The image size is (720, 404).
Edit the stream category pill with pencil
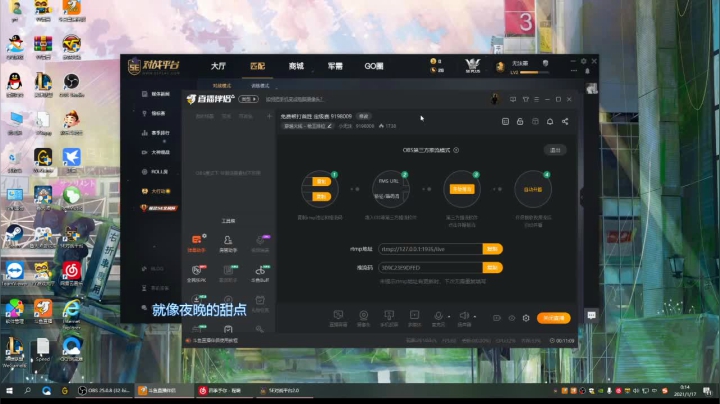(307, 126)
